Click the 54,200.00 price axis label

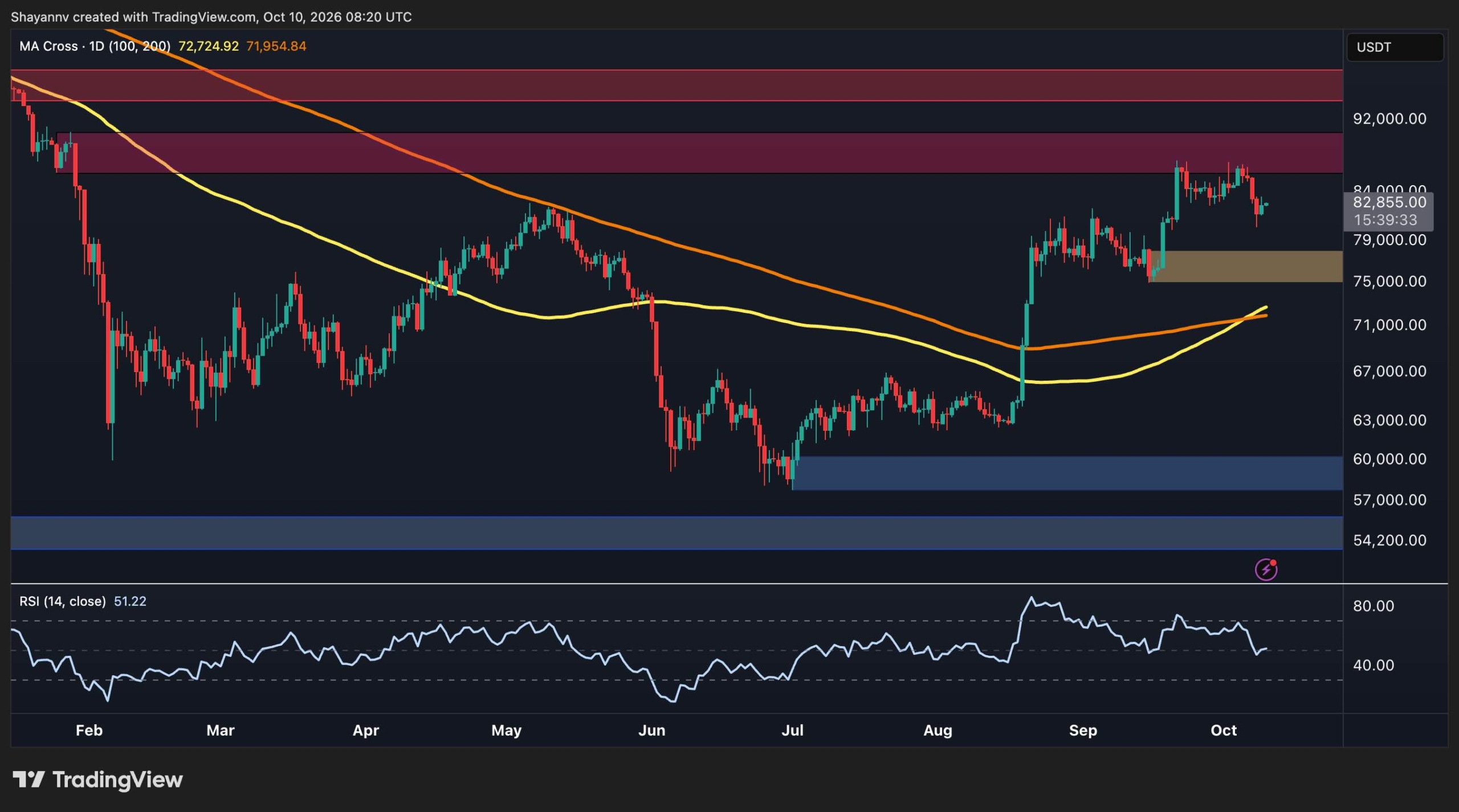(x=1389, y=540)
